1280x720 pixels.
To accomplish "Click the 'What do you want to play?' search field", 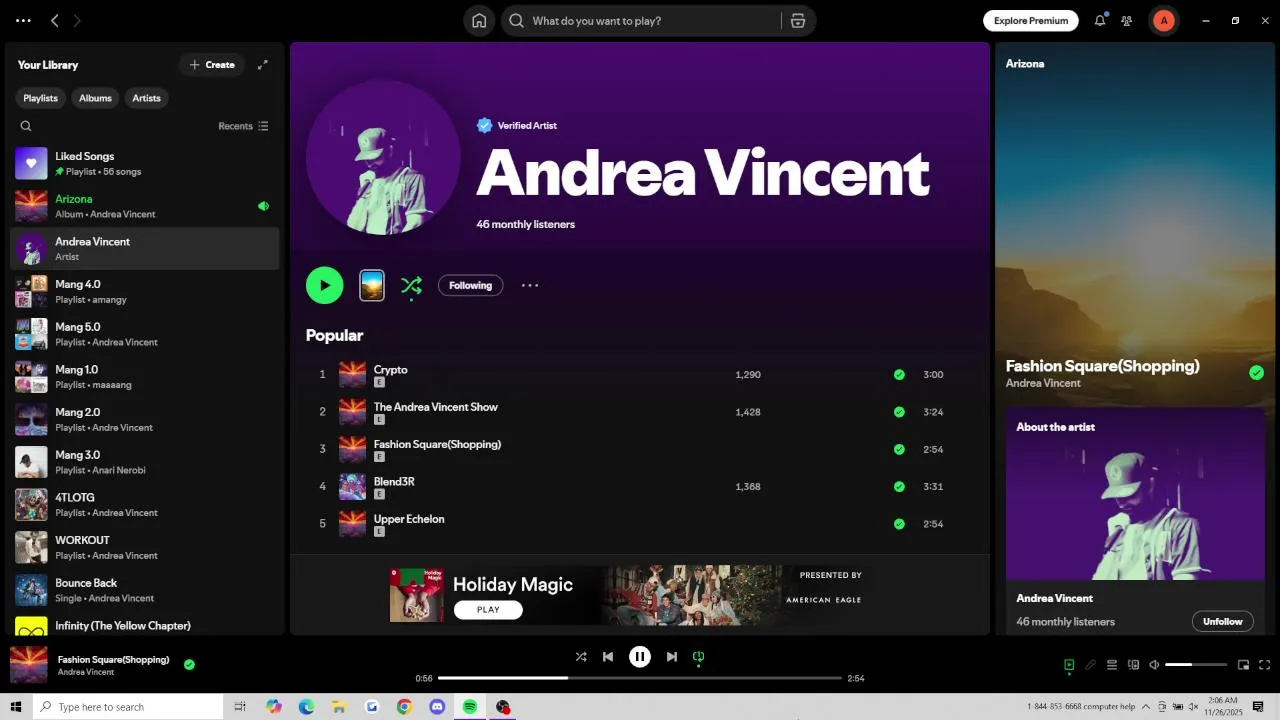I will coord(641,21).
